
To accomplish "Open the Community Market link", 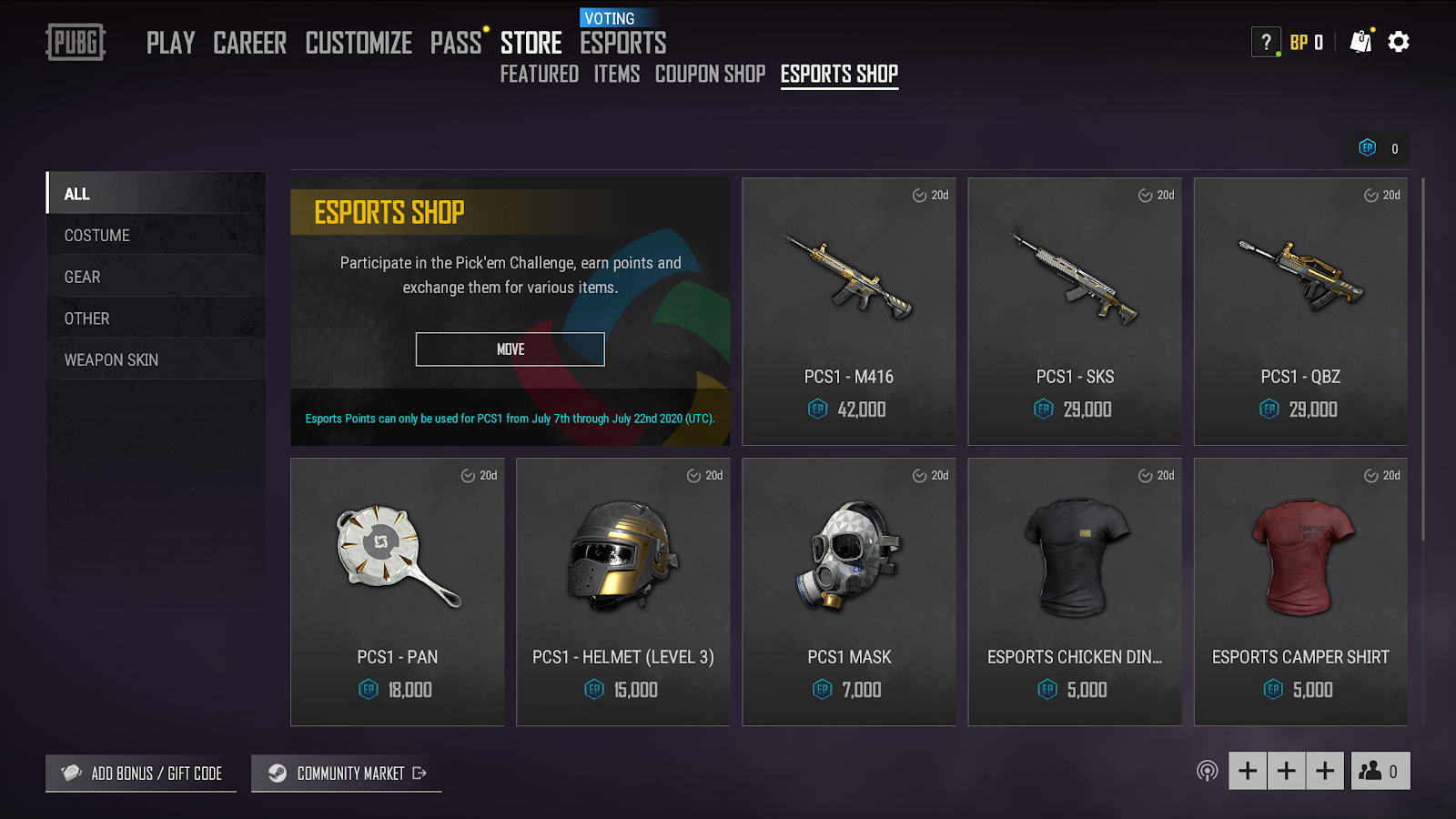I will coord(347,773).
